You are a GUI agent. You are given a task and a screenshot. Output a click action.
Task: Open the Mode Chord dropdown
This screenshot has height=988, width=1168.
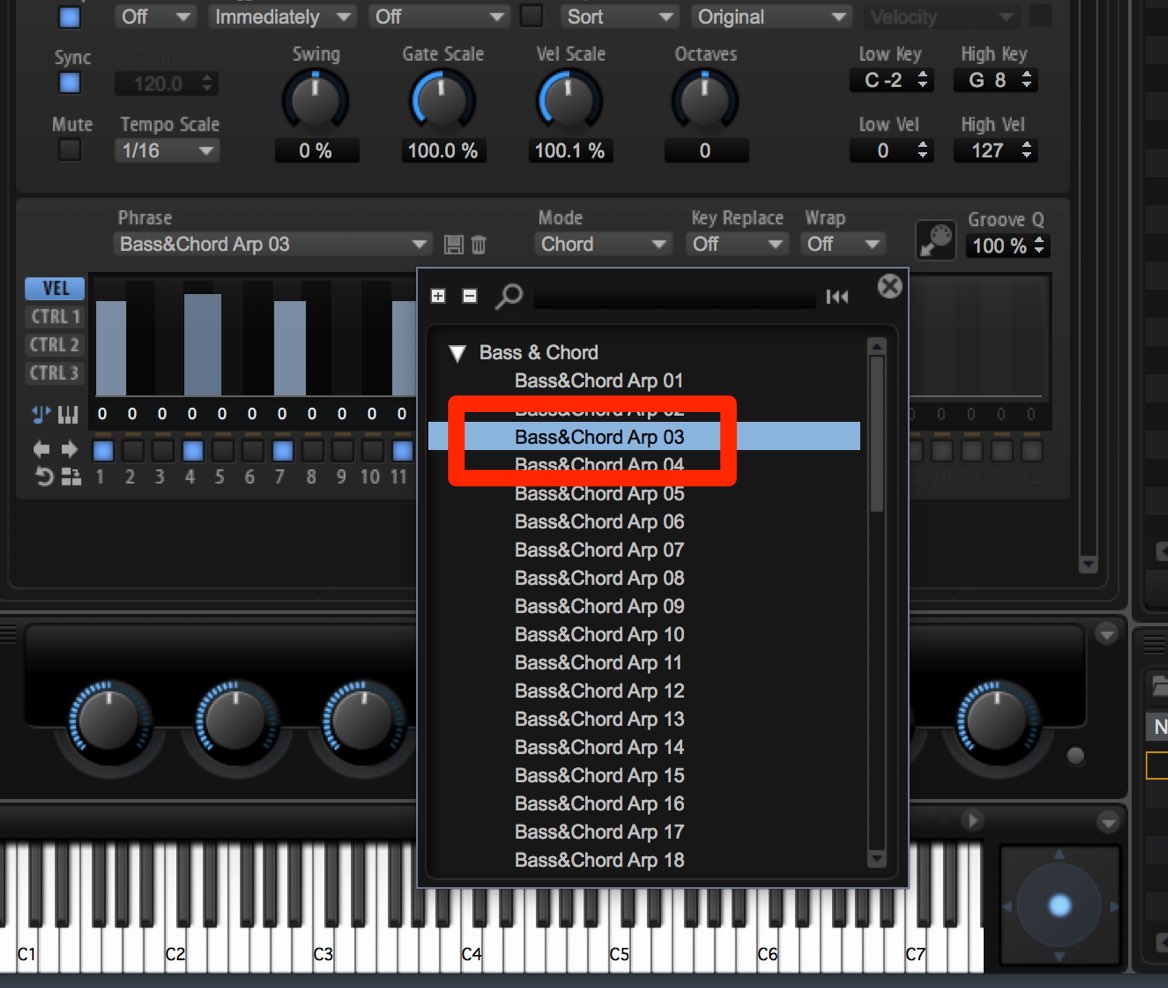tap(603, 244)
